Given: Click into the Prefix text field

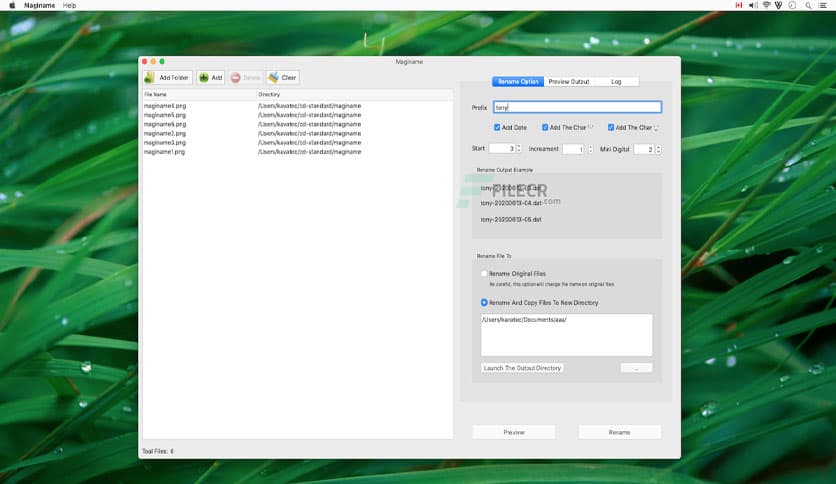Looking at the screenshot, I should click(577, 107).
